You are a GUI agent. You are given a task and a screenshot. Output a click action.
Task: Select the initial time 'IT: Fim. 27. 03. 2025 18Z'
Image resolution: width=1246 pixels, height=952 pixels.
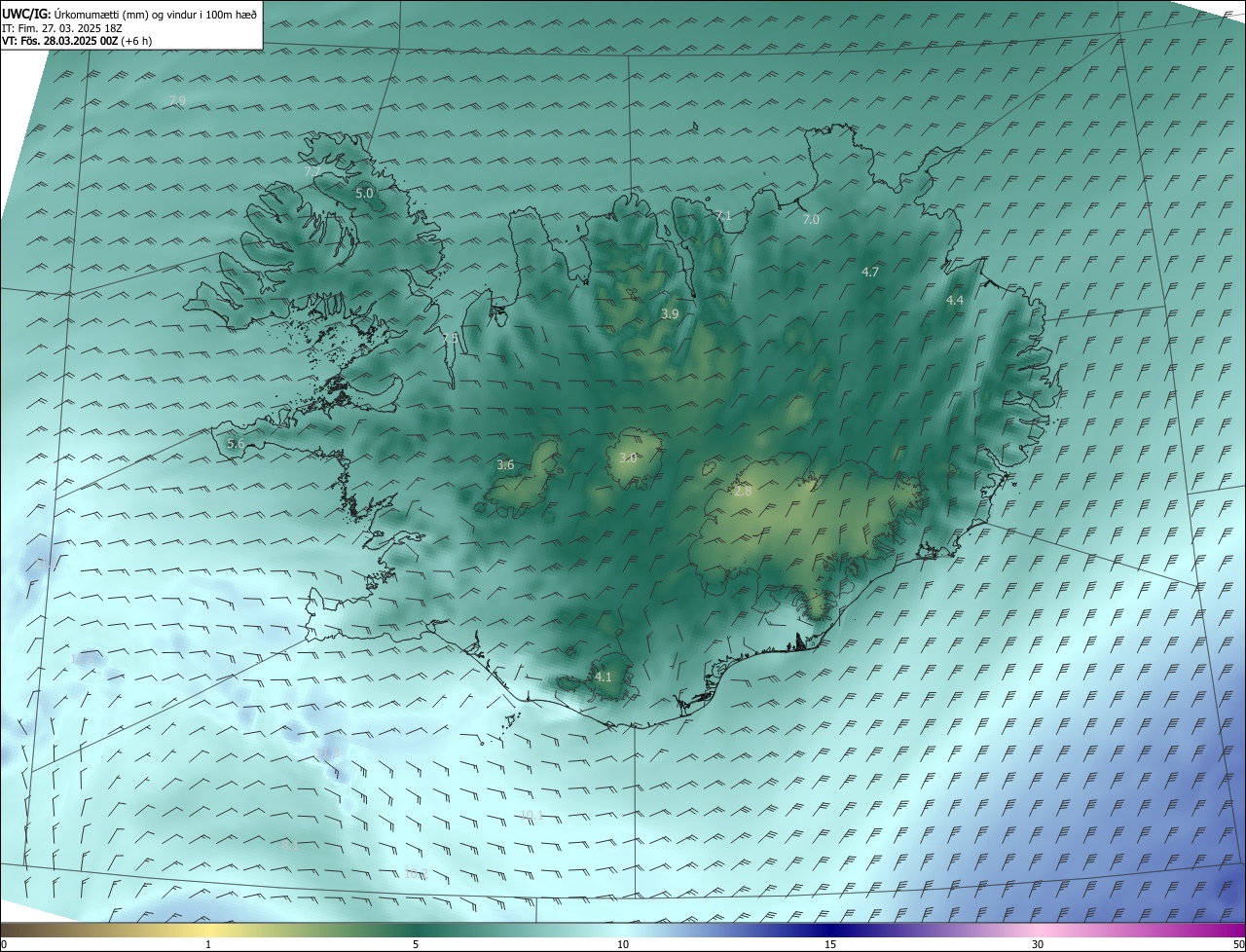(61, 28)
